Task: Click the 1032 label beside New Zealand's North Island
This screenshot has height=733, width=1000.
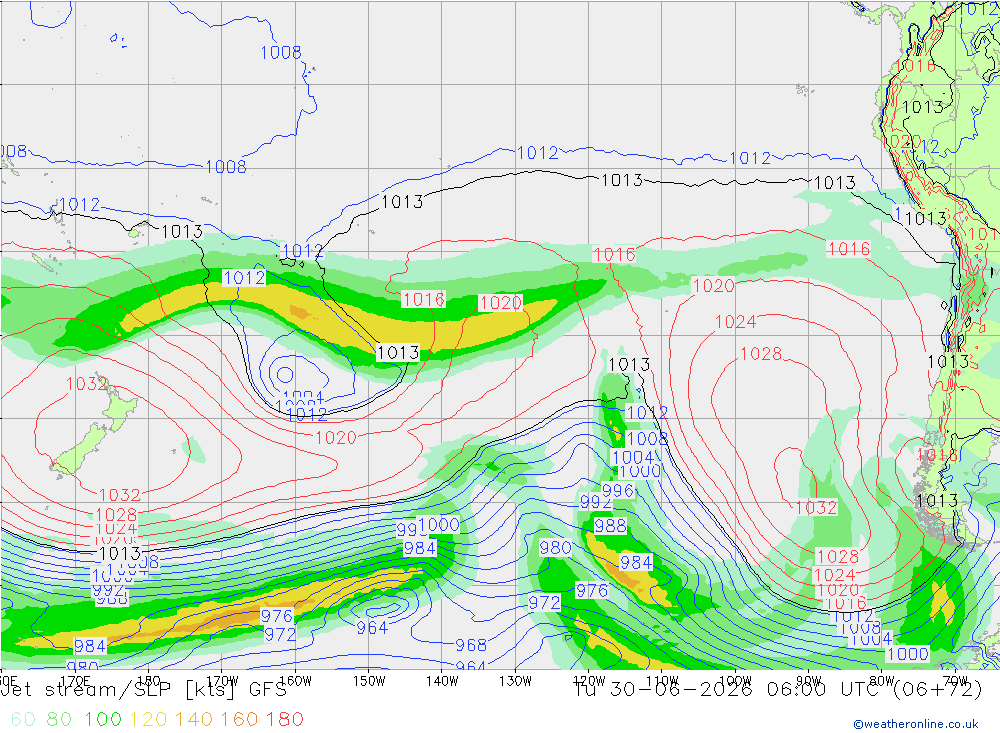Action: pos(87,383)
